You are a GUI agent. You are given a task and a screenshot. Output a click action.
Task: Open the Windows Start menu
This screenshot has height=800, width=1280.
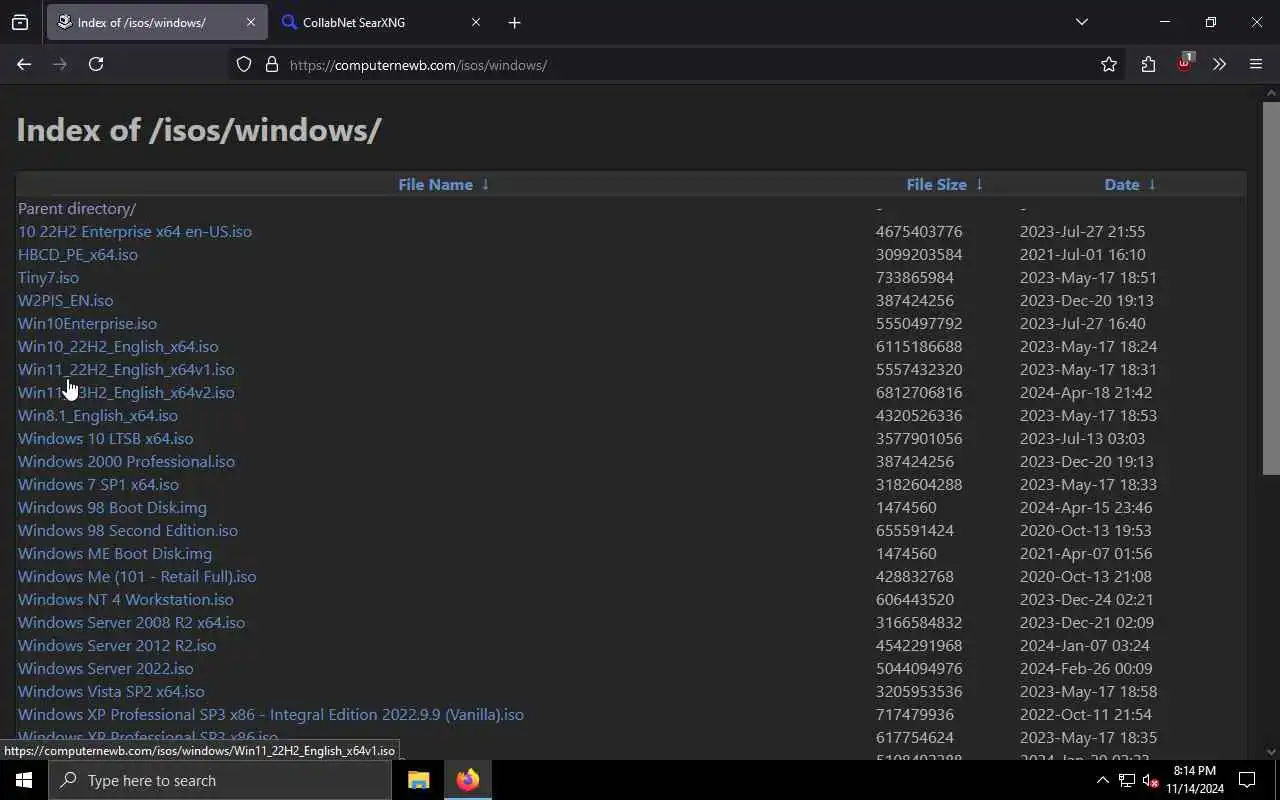[24, 780]
